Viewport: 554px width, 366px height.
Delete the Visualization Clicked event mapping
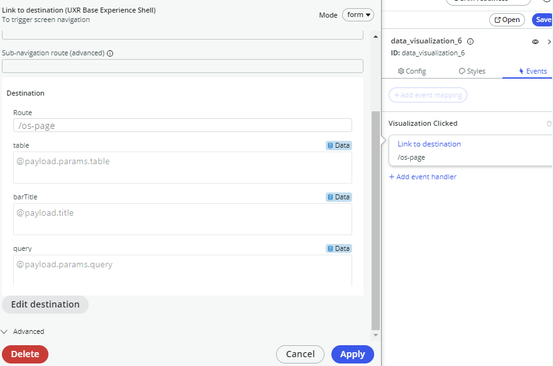(549, 124)
